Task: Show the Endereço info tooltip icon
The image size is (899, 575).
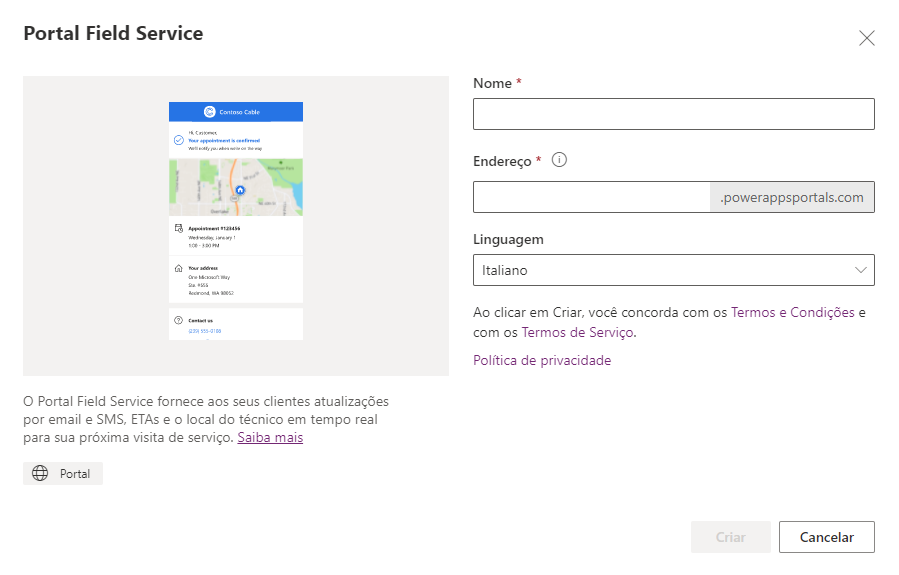Action: pos(559,160)
